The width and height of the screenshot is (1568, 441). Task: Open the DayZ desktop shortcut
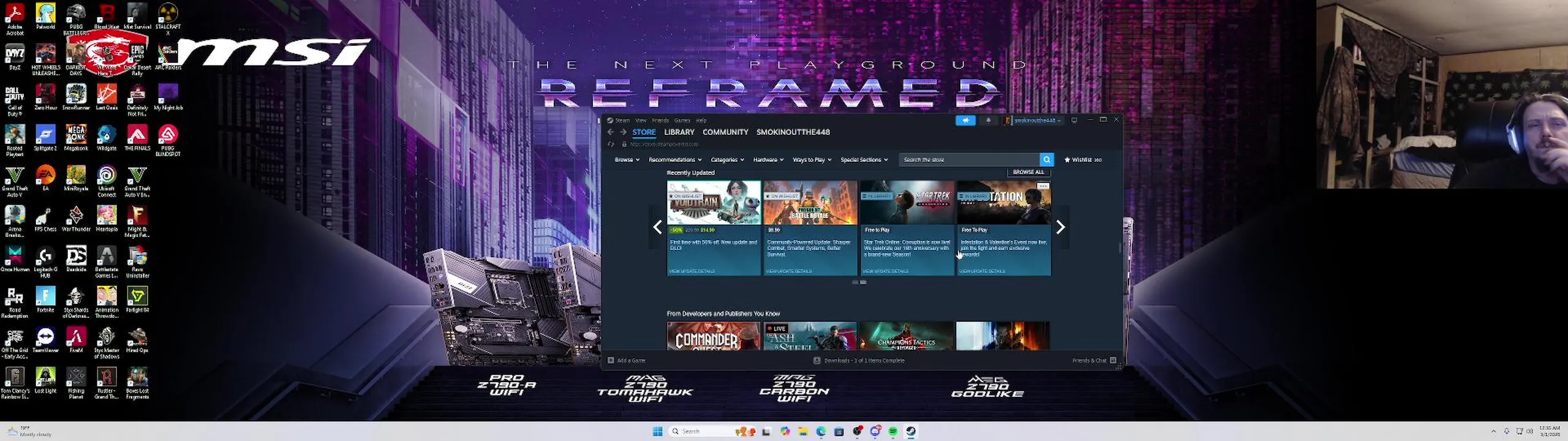[x=15, y=57]
